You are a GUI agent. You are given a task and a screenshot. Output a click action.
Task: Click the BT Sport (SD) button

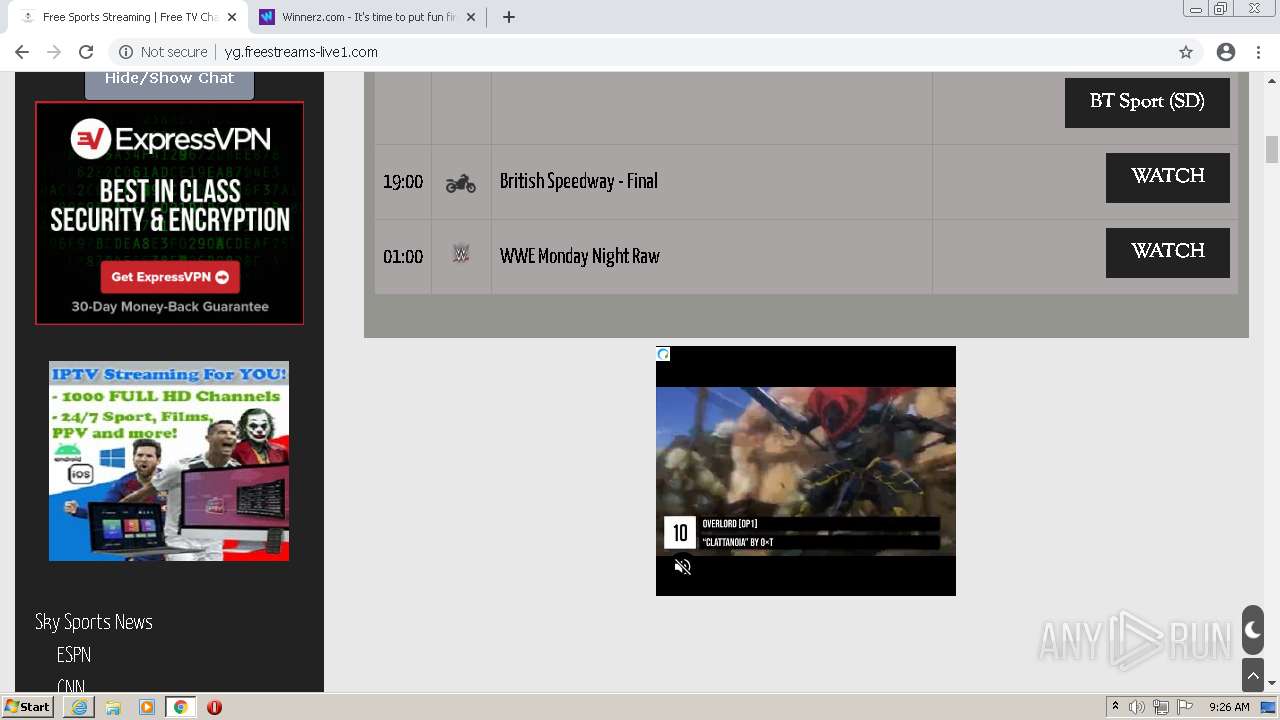coord(1147,102)
